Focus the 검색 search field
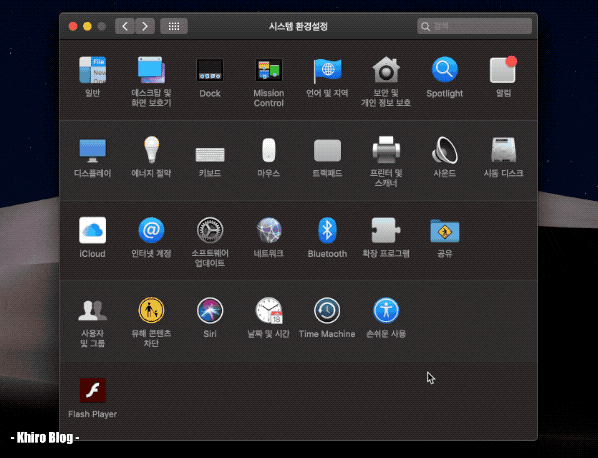The image size is (598, 458). point(474,26)
